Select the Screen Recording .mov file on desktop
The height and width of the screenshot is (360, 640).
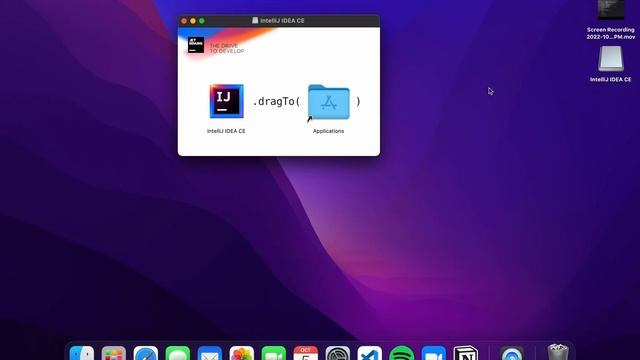pos(611,9)
